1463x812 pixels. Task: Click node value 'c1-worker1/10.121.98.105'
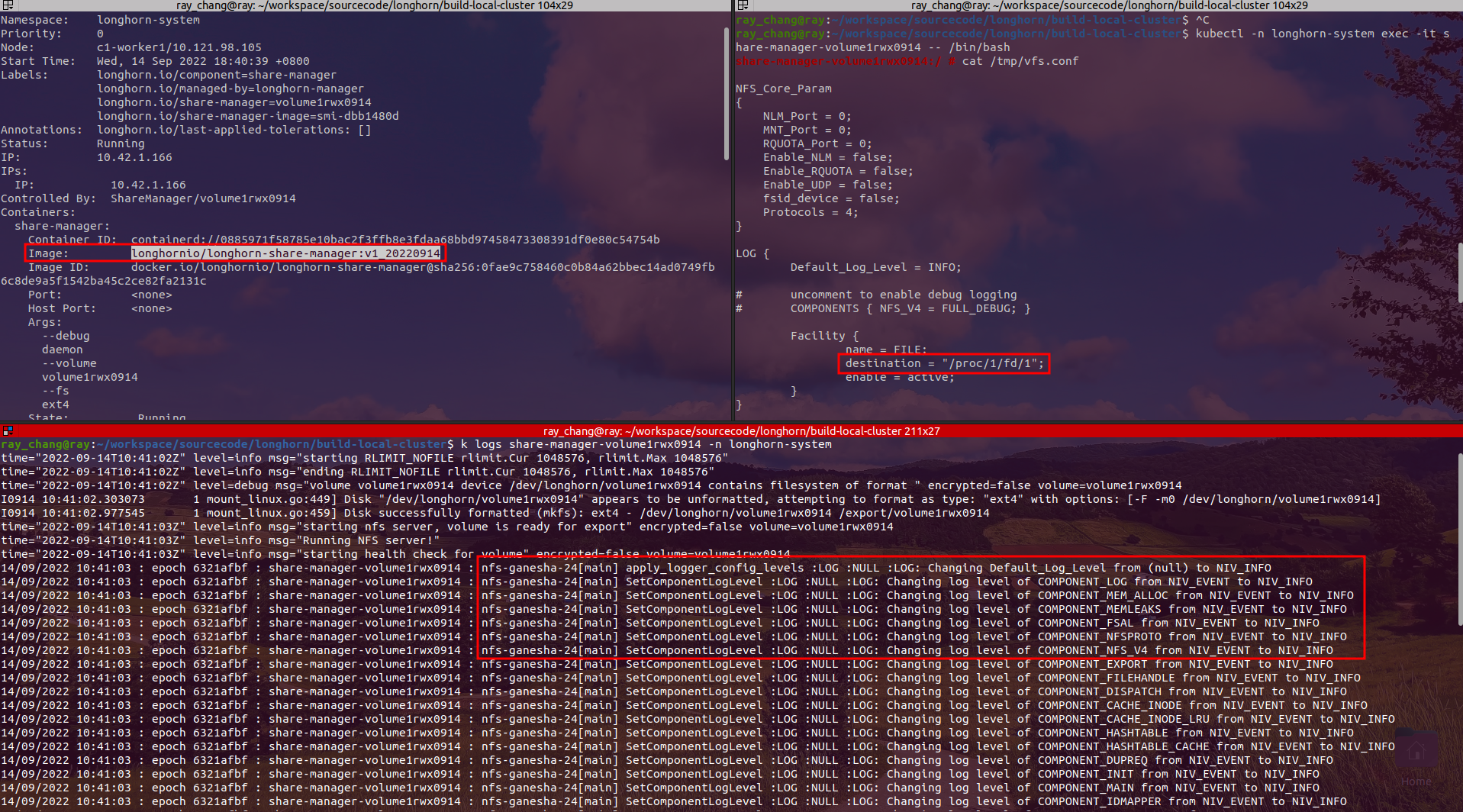pos(179,47)
